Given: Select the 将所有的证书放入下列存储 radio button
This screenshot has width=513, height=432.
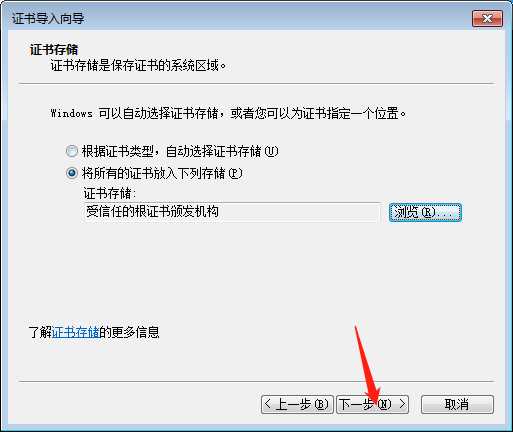Looking at the screenshot, I should (72, 173).
